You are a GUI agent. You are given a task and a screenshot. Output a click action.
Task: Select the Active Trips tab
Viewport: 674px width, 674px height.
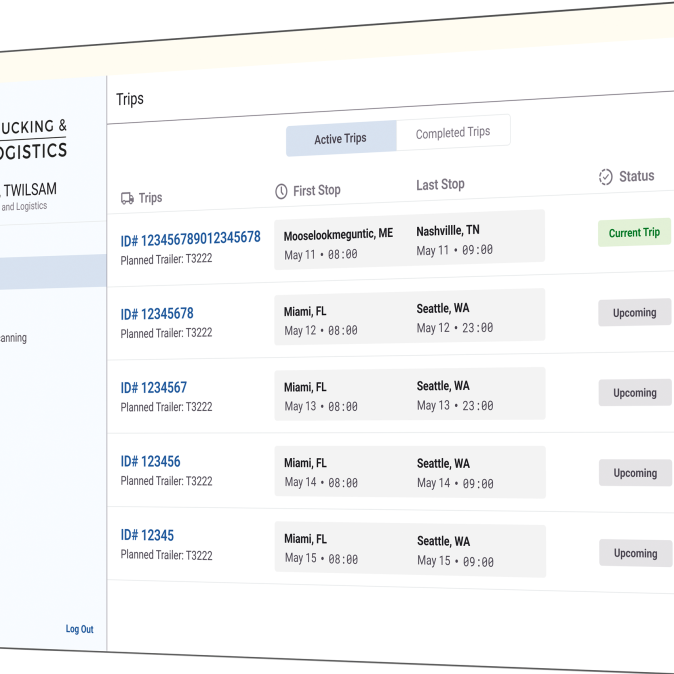340,139
